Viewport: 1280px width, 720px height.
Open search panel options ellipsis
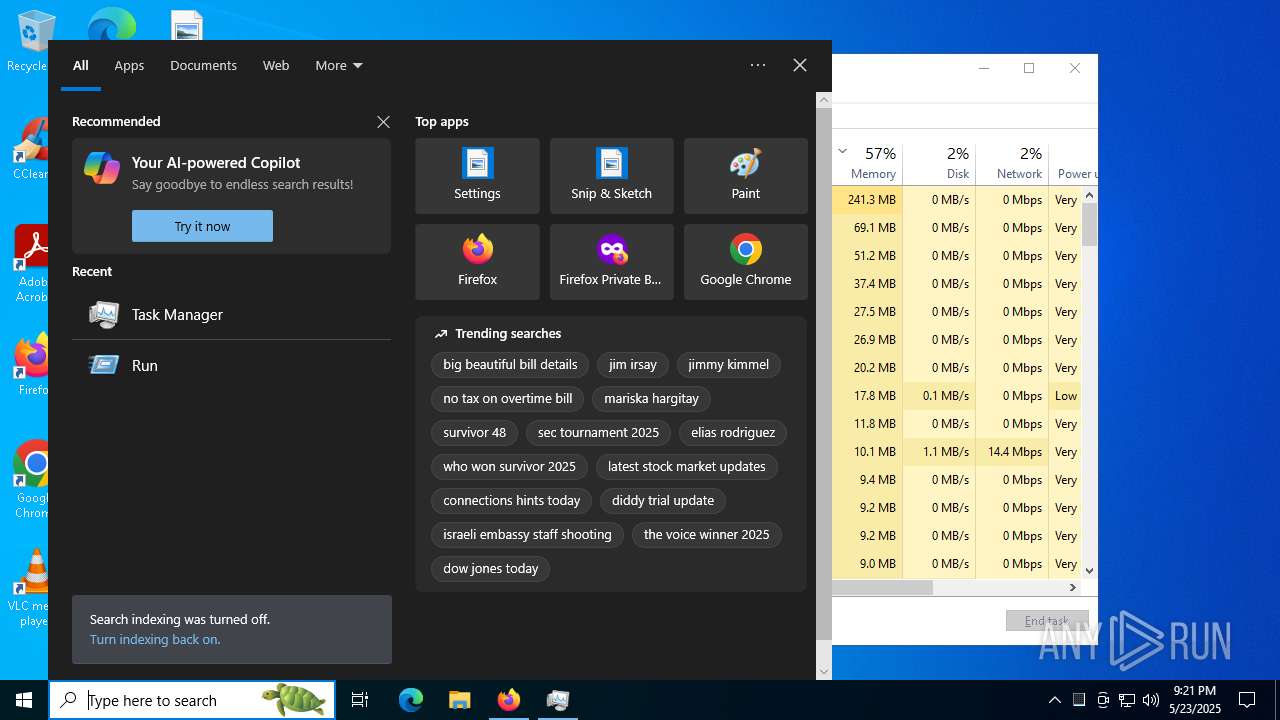pos(758,65)
